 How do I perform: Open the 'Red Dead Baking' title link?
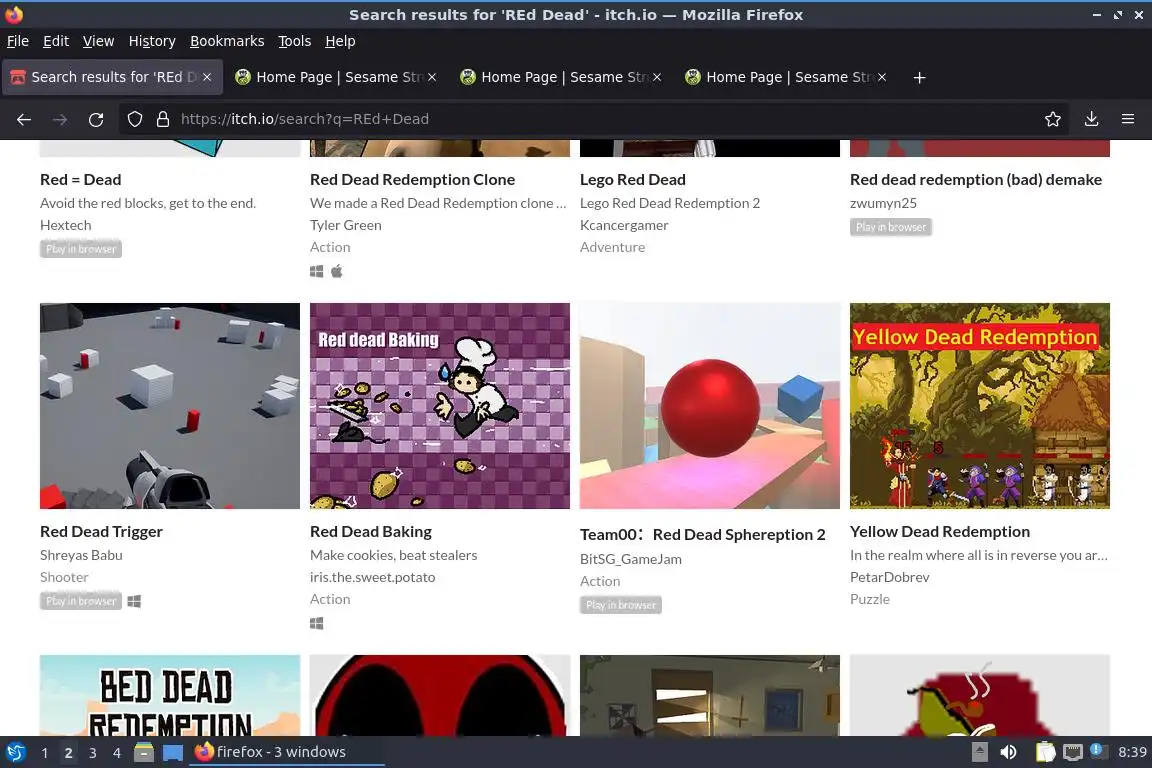(371, 531)
